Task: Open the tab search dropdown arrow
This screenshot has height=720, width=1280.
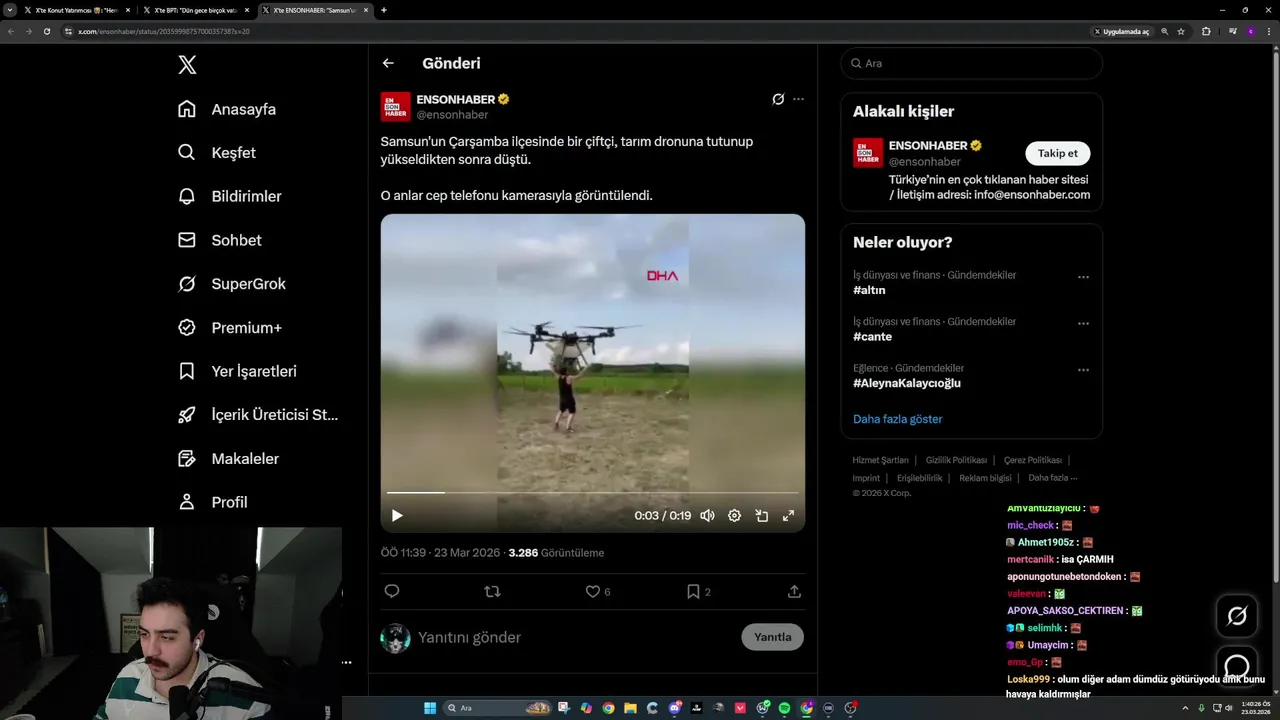Action: point(10,10)
